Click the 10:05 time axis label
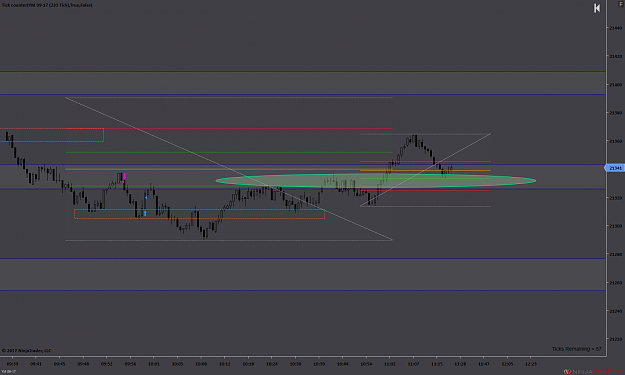The image size is (625, 375). [x=177, y=364]
